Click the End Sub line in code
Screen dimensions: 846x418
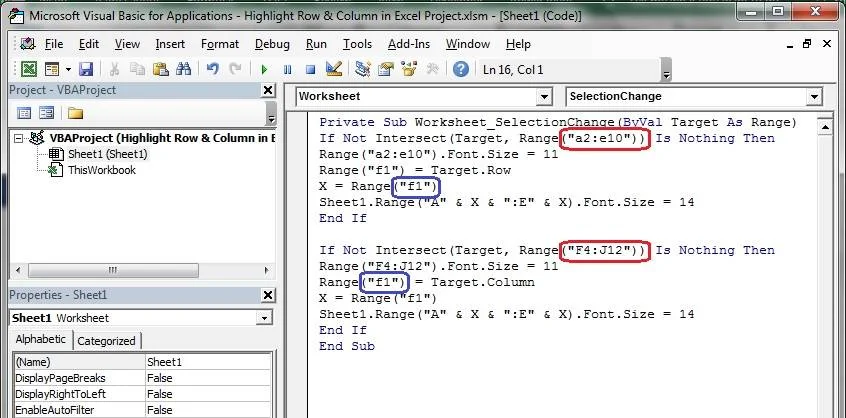[346, 346]
